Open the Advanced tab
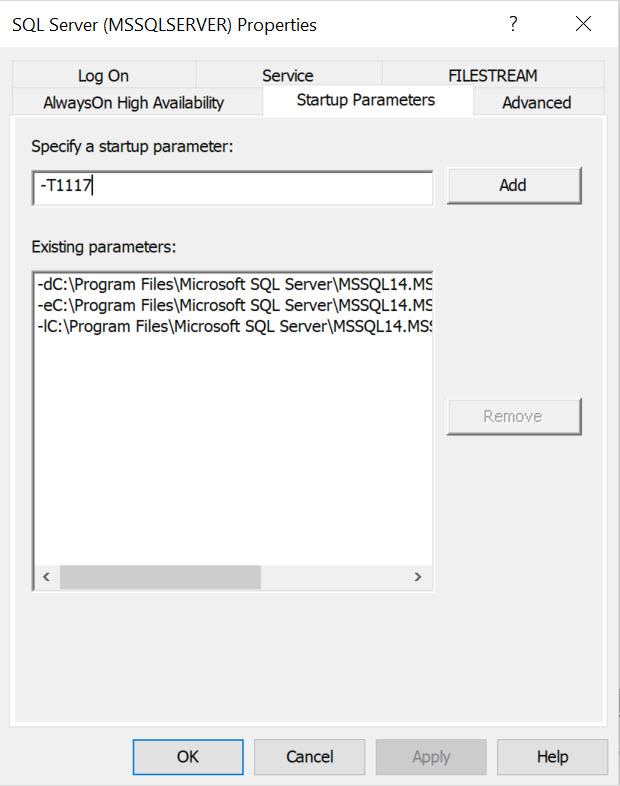620x786 pixels. coord(537,103)
